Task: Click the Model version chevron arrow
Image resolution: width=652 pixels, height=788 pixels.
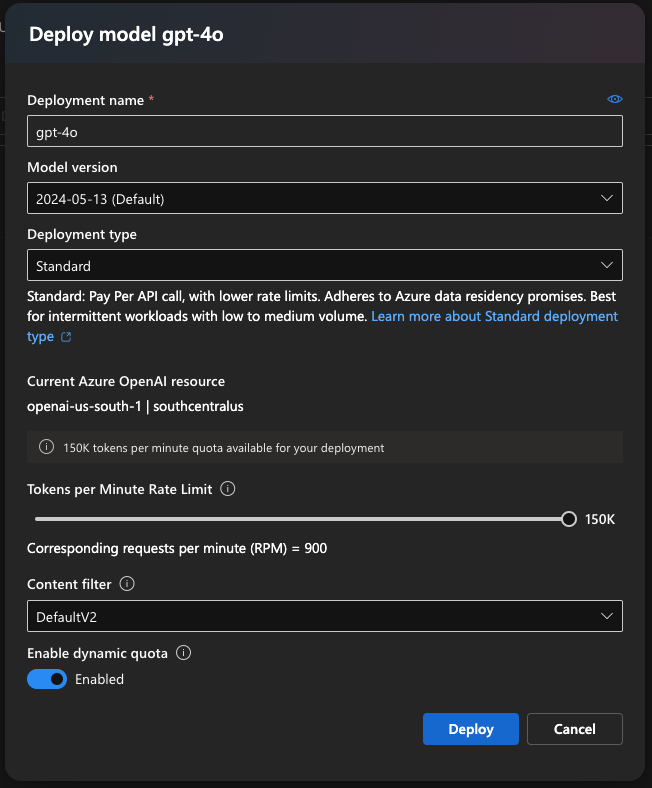Action: [606, 198]
